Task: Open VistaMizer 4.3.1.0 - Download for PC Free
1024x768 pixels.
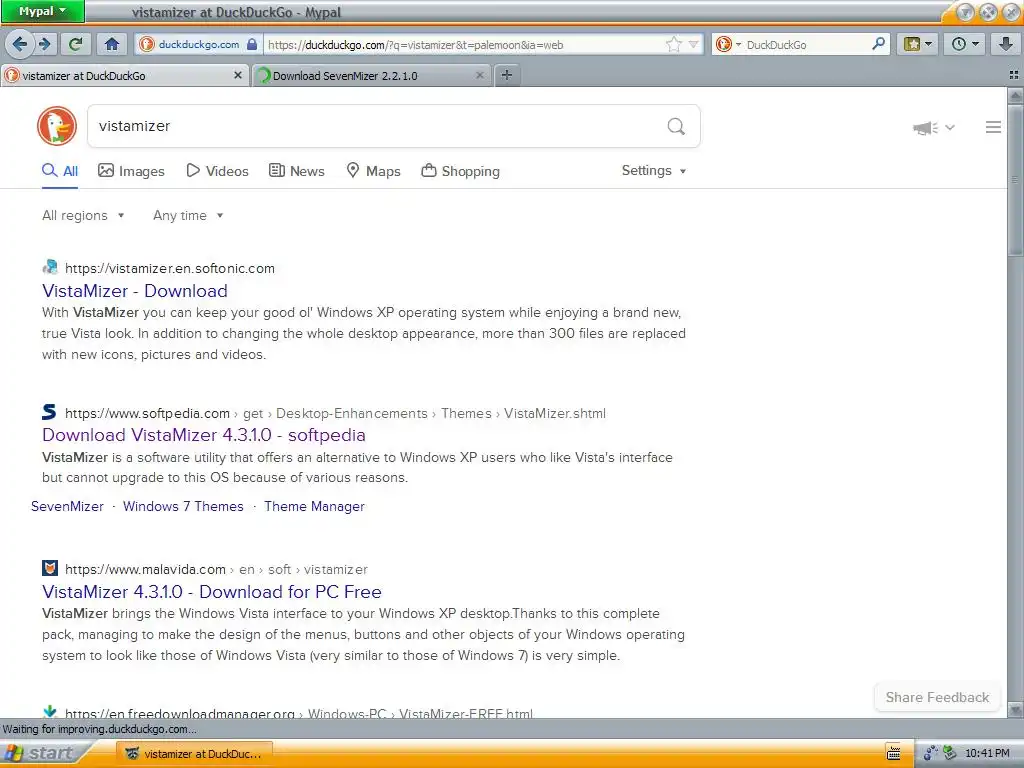Action: click(212, 592)
